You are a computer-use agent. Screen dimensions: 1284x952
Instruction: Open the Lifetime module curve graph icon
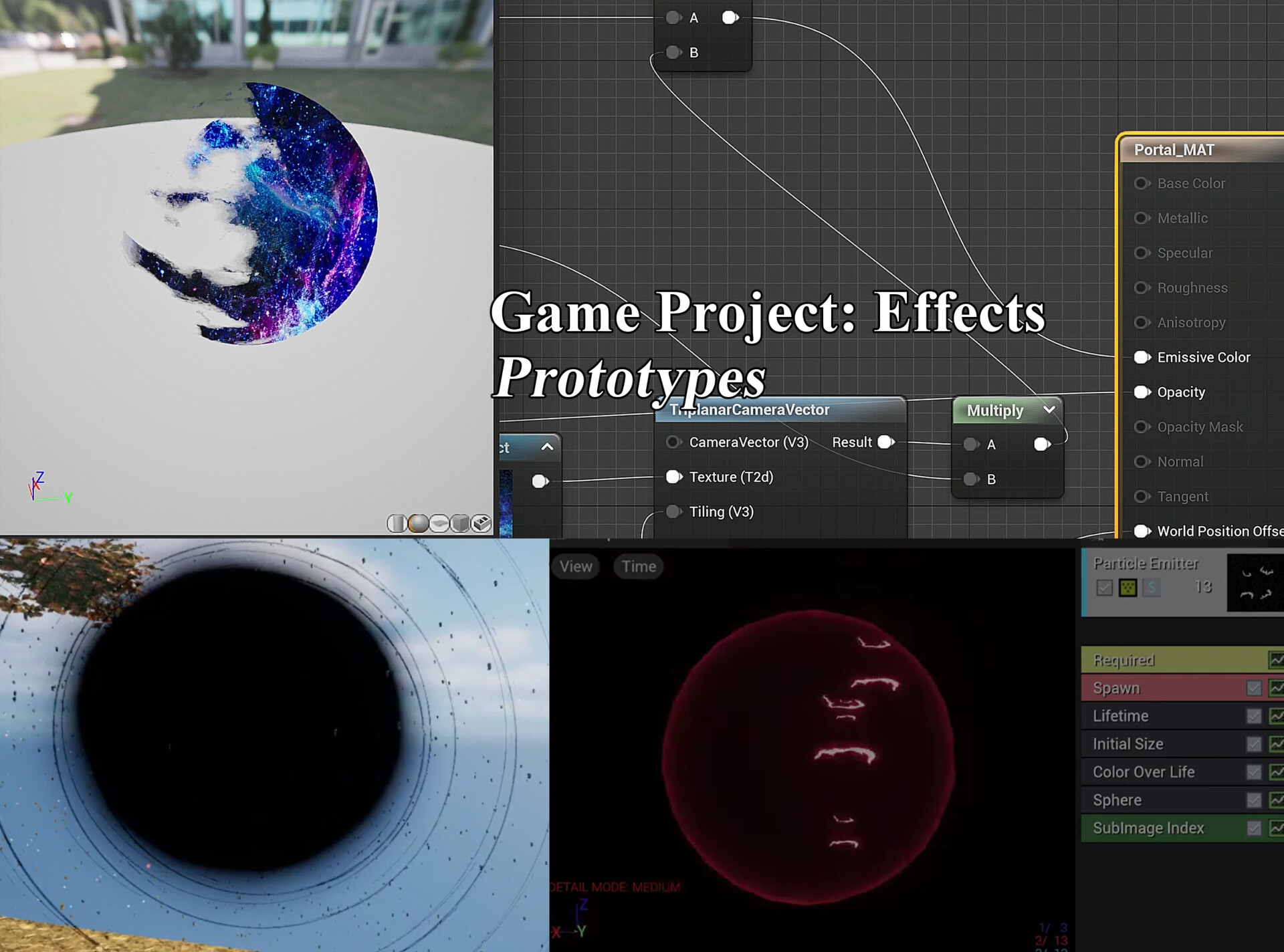click(x=1276, y=715)
